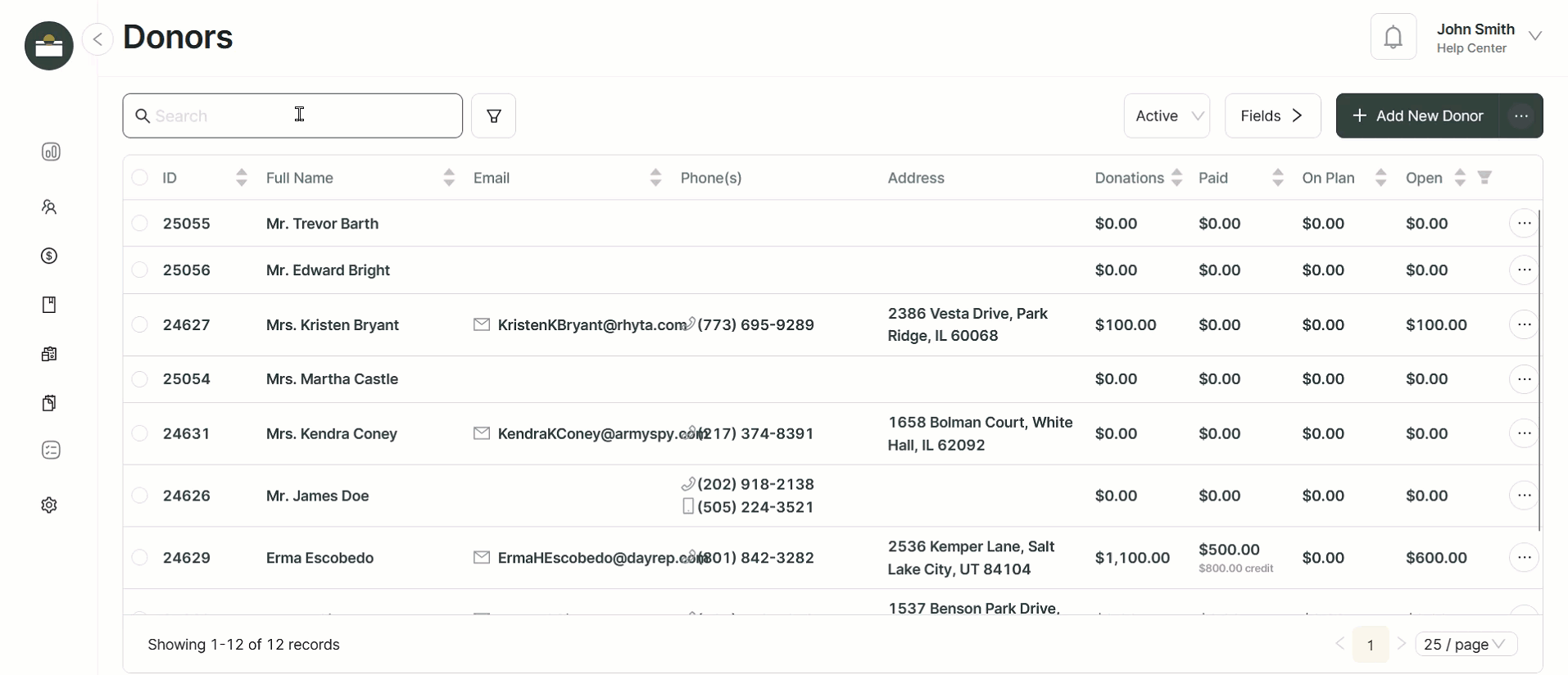Open the filter funnel next to search
The height and width of the screenshot is (675, 1568).
(x=494, y=116)
